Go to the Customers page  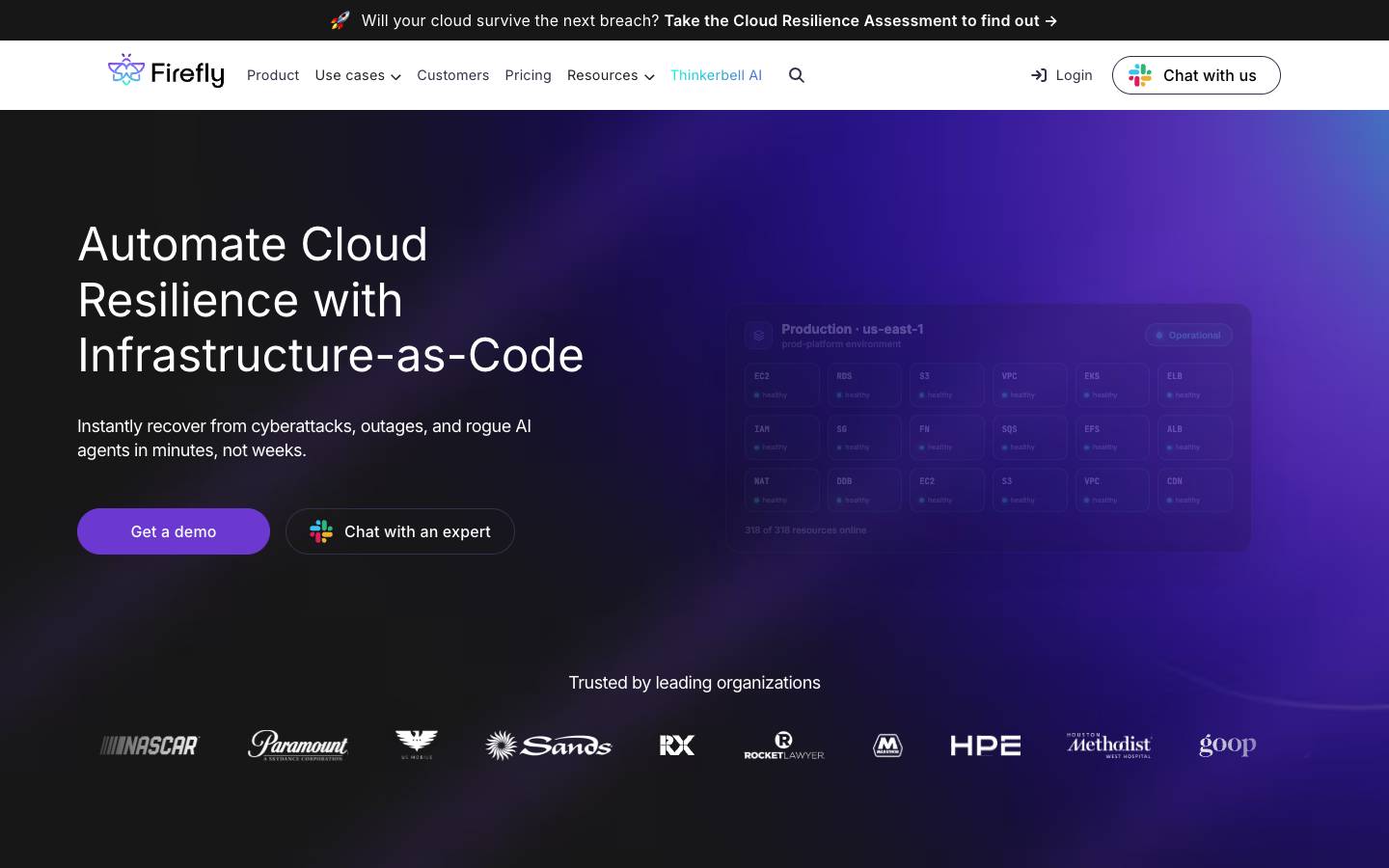pyautogui.click(x=452, y=75)
